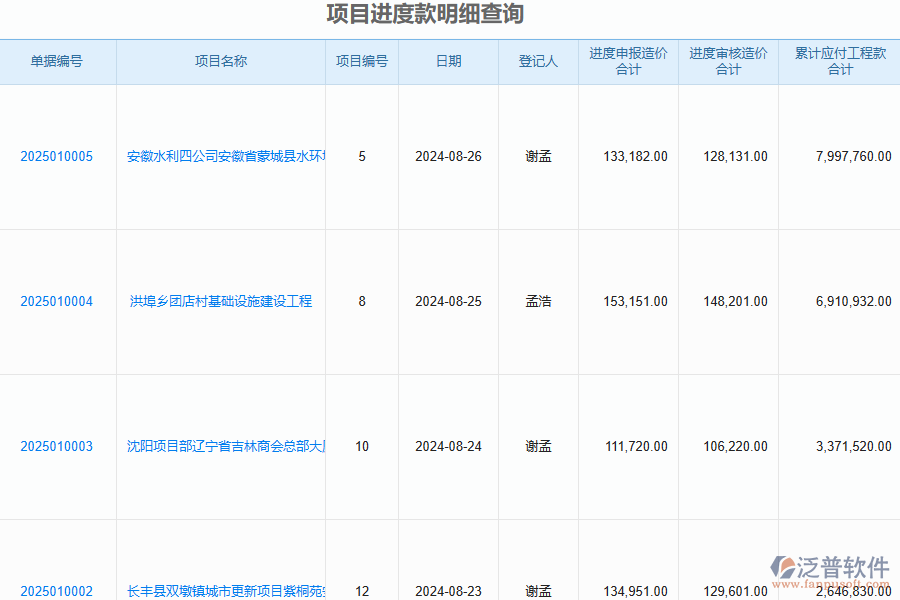Screen dimensions: 900x600
Task: Open document 2025010003 details
Action: 58,446
